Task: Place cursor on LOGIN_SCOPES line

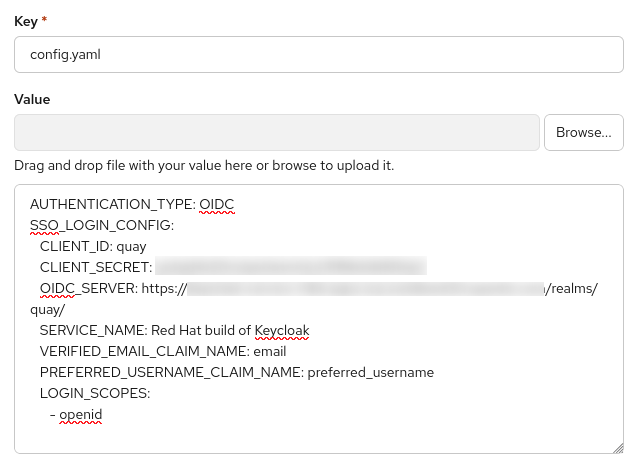Action: [95, 393]
